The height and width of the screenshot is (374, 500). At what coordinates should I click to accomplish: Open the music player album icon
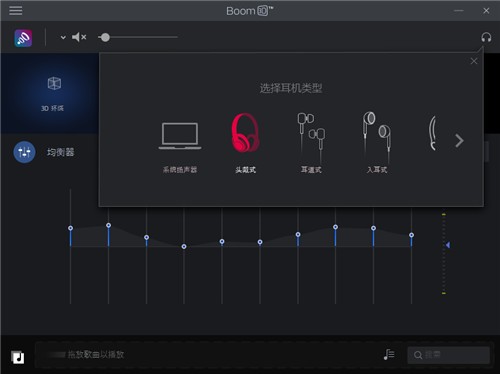point(17,357)
